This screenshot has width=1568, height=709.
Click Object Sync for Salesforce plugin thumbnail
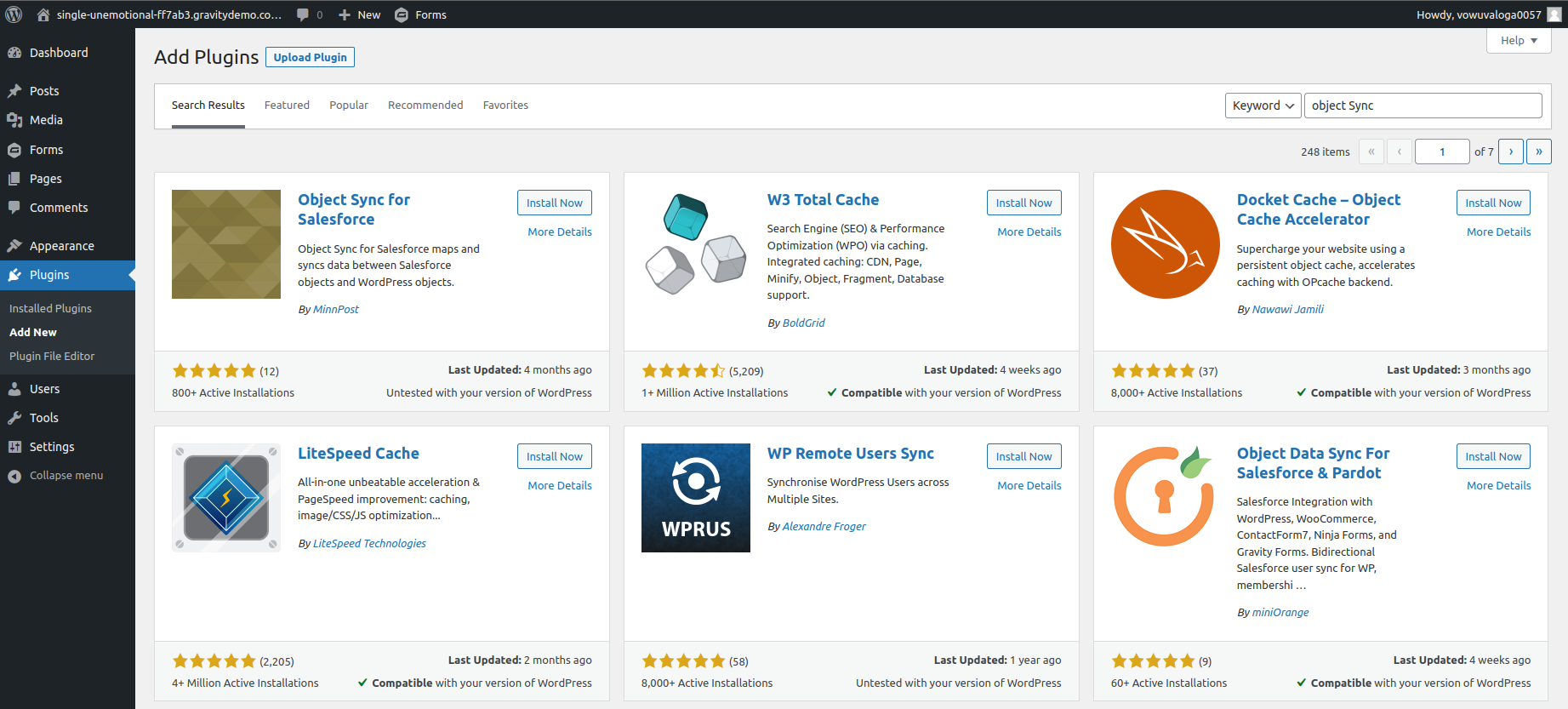[226, 244]
